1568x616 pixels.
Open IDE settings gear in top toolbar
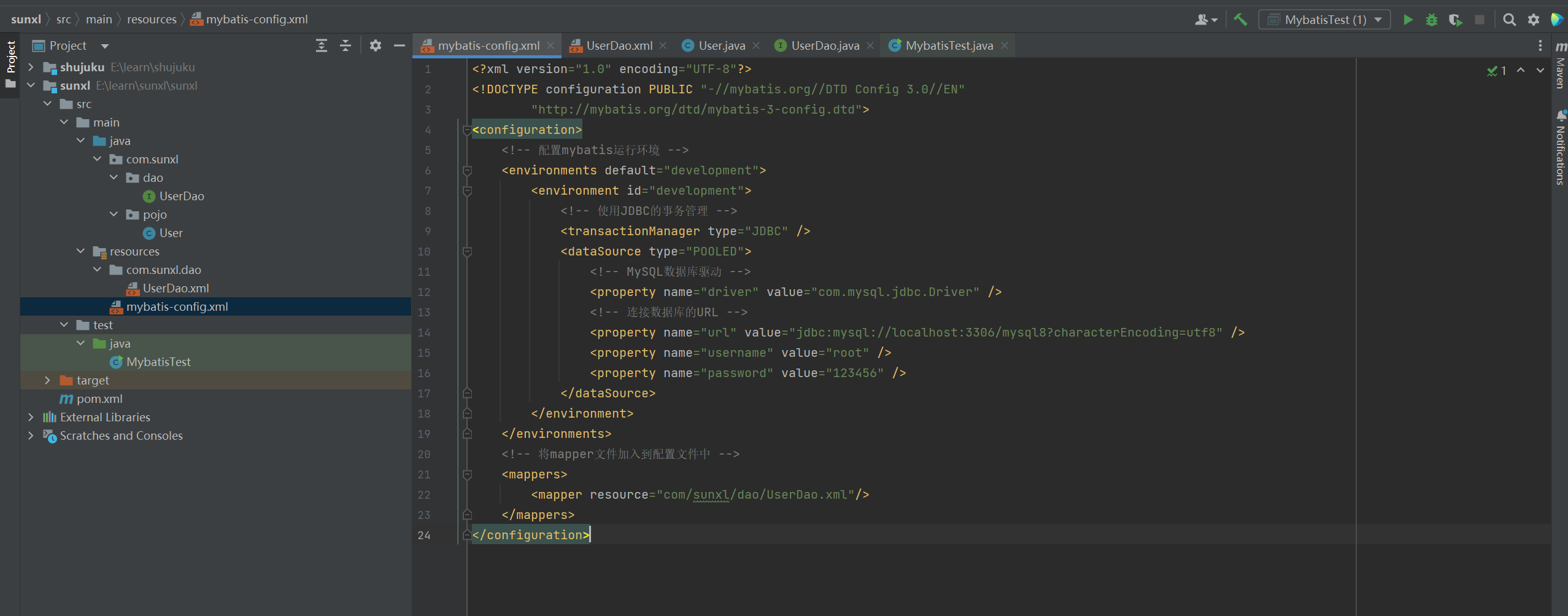pos(1534,20)
